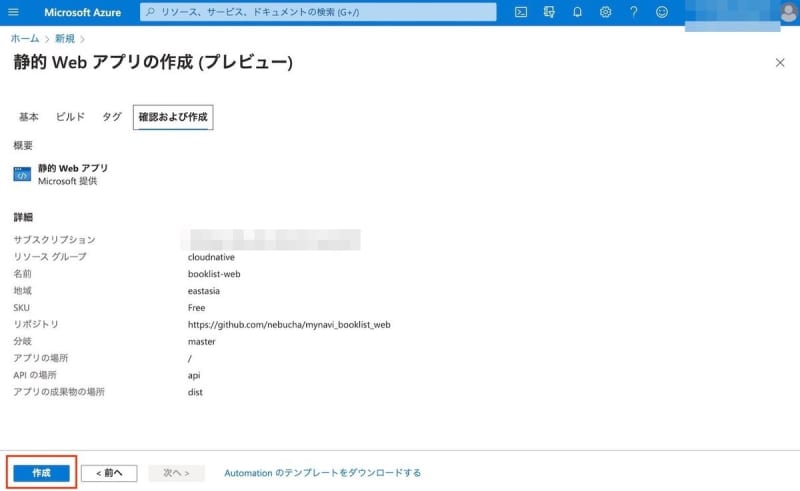Click the eastasia region value
Viewport: 800px width, 491px height.
tap(204, 291)
